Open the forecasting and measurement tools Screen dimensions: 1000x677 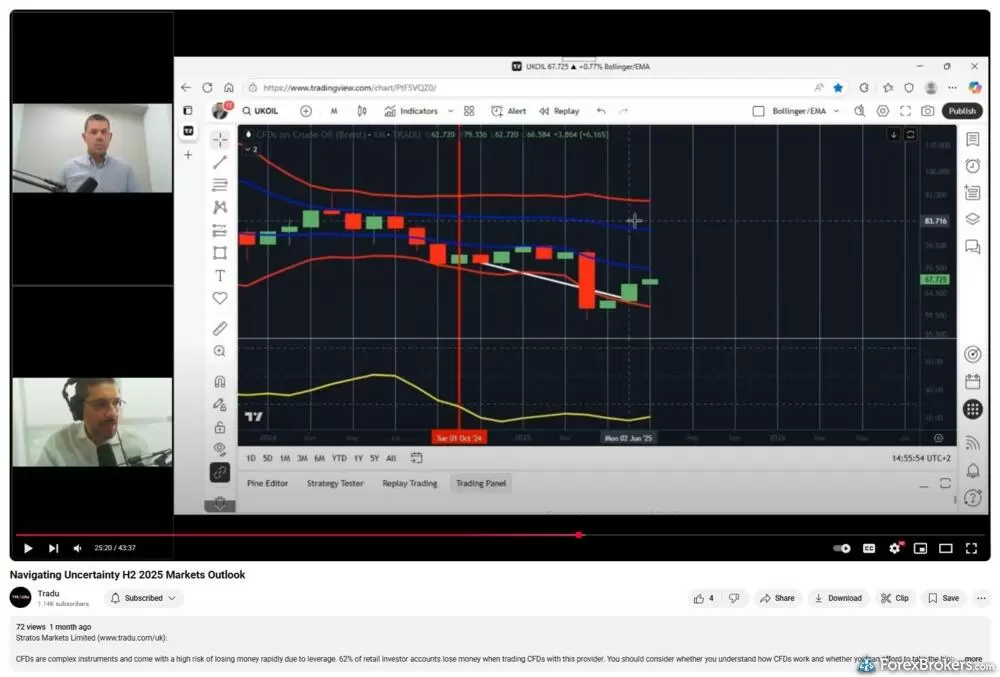[220, 230]
